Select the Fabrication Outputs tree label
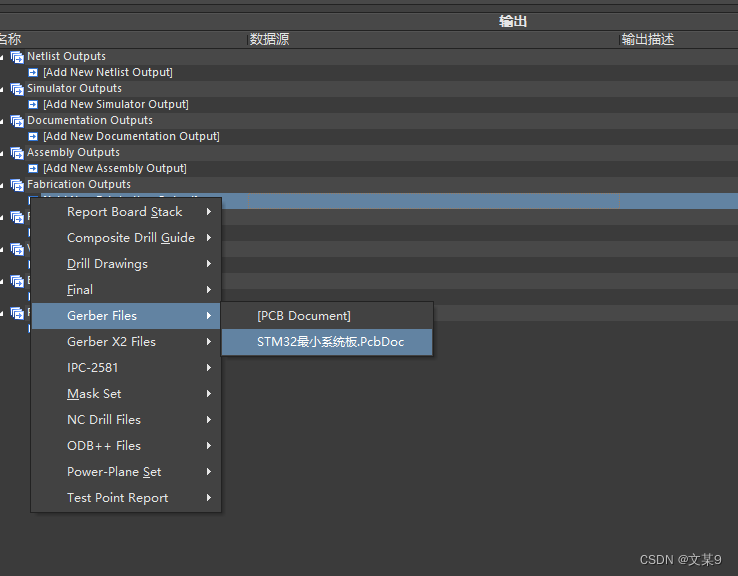Image resolution: width=738 pixels, height=576 pixels. [79, 184]
